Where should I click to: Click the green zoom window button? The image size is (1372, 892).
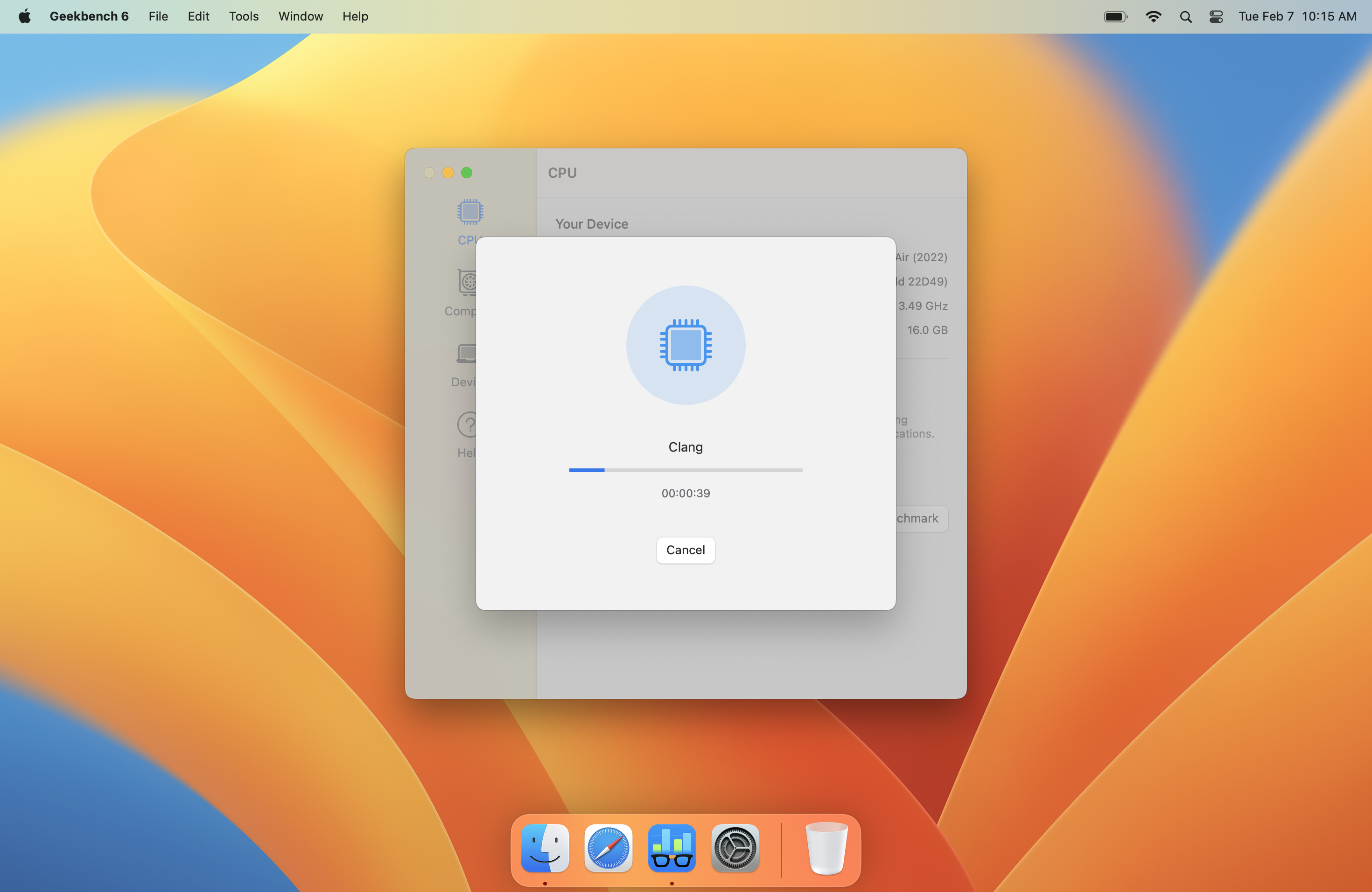(x=466, y=172)
